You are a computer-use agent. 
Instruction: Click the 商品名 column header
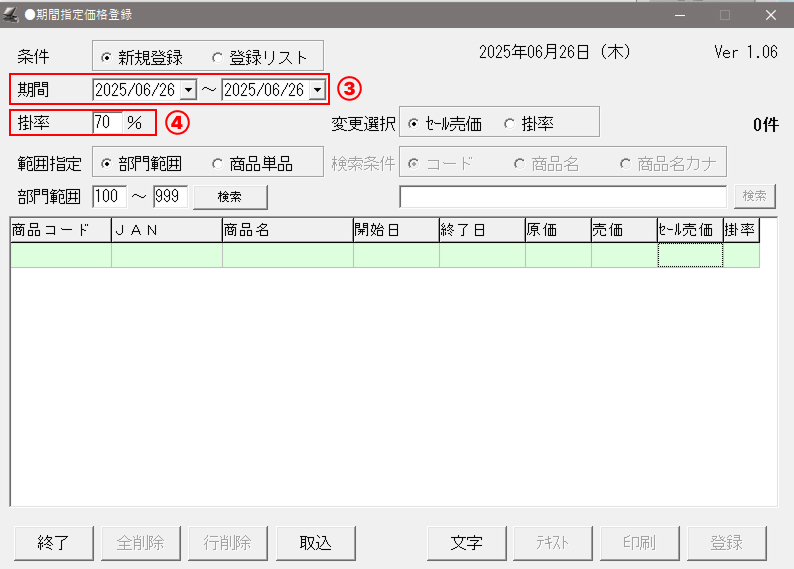[x=287, y=230]
